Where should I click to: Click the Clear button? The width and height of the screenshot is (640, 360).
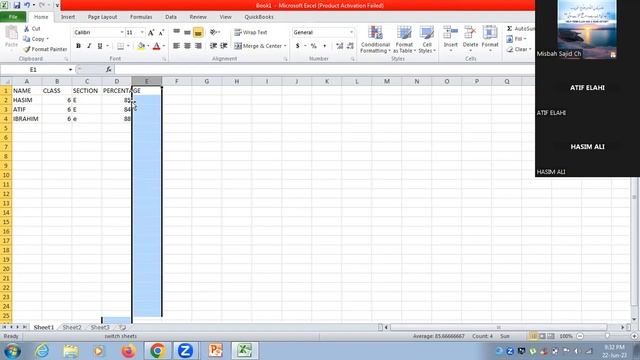518,49
